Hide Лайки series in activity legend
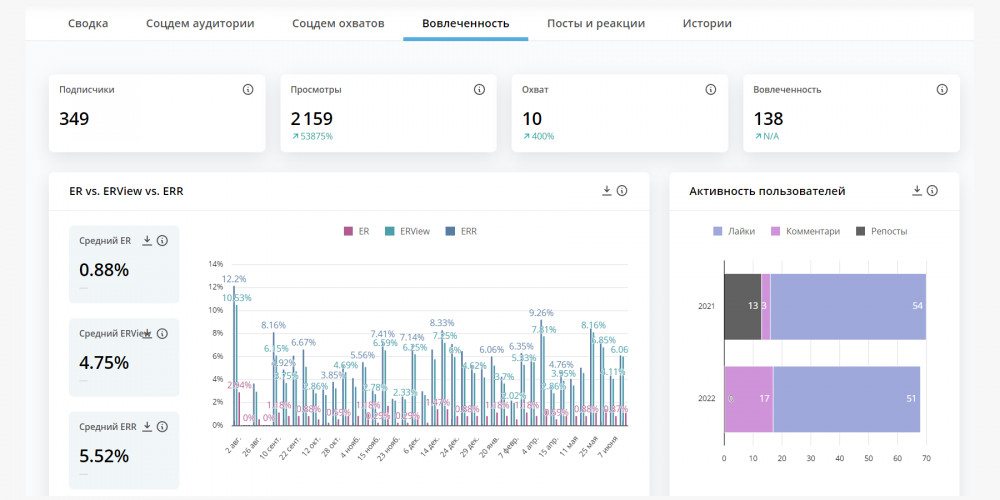 (733, 231)
